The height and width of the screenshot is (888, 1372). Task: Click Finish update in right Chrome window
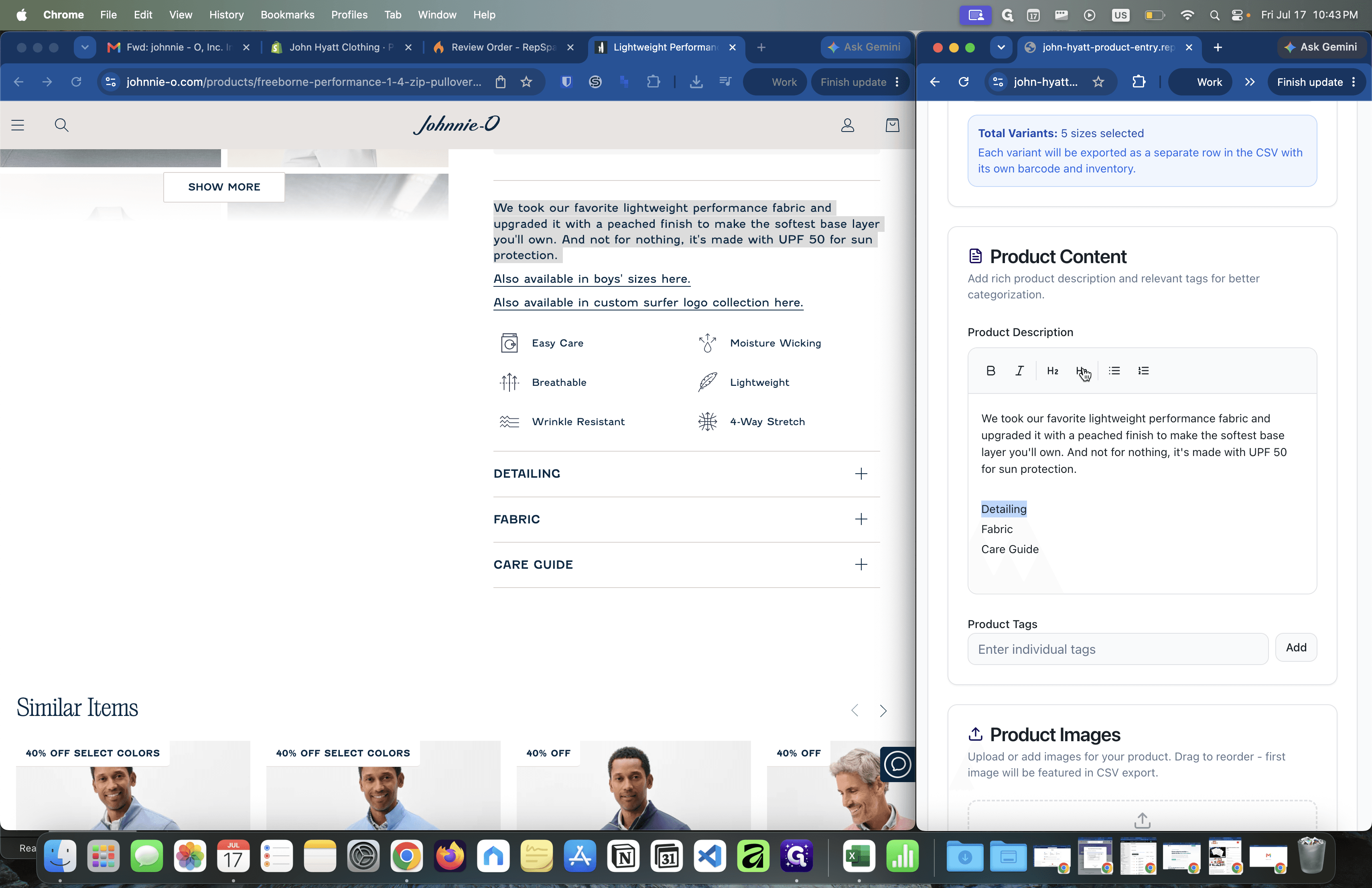coord(1316,82)
